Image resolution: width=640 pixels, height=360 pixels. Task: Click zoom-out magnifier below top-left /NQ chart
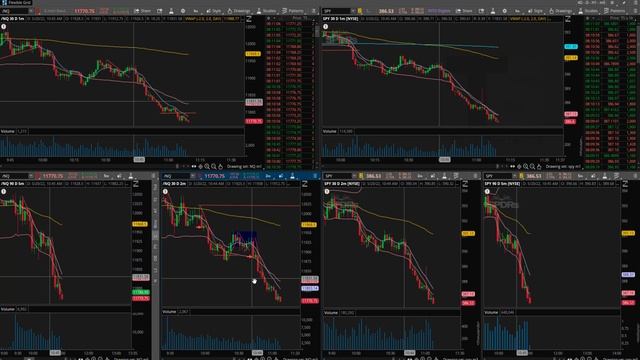213,167
